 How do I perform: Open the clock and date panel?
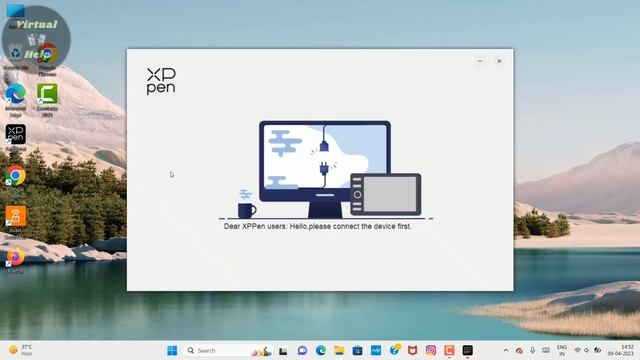620,350
